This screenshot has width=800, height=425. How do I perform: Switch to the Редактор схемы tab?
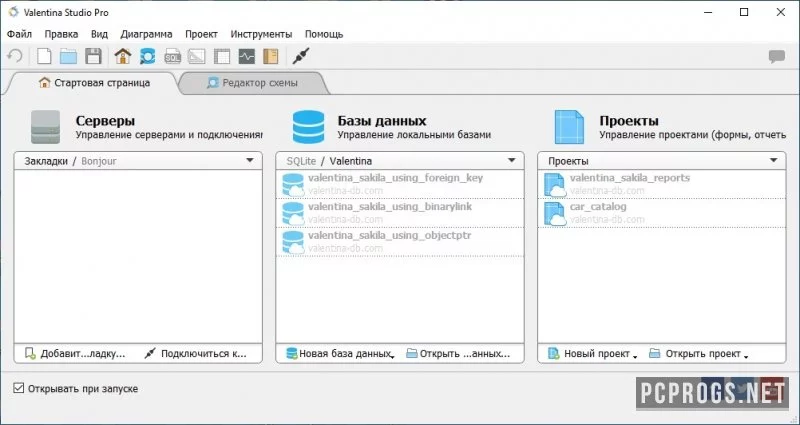tap(253, 83)
